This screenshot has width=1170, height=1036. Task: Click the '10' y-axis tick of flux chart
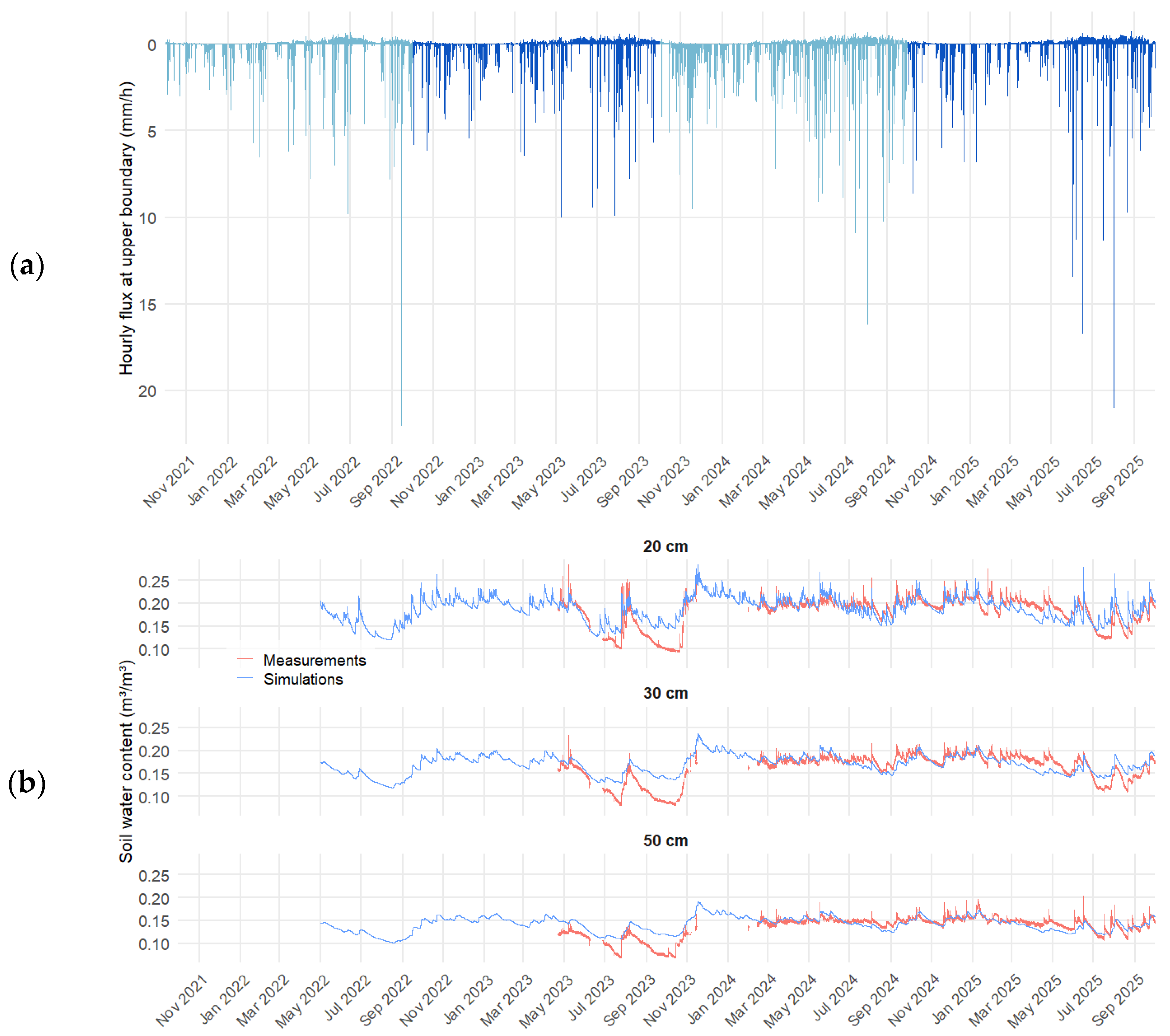(x=147, y=218)
